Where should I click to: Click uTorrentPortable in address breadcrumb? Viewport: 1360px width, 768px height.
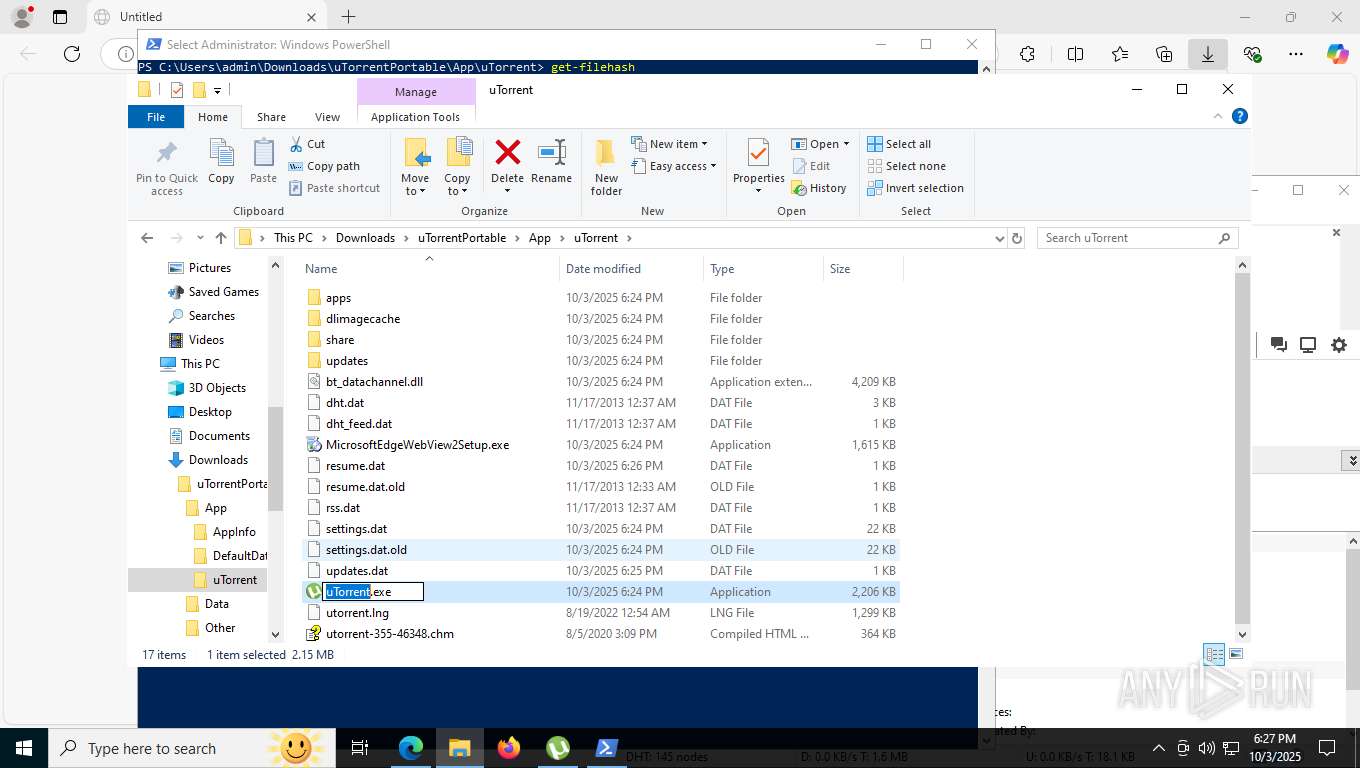click(x=462, y=238)
